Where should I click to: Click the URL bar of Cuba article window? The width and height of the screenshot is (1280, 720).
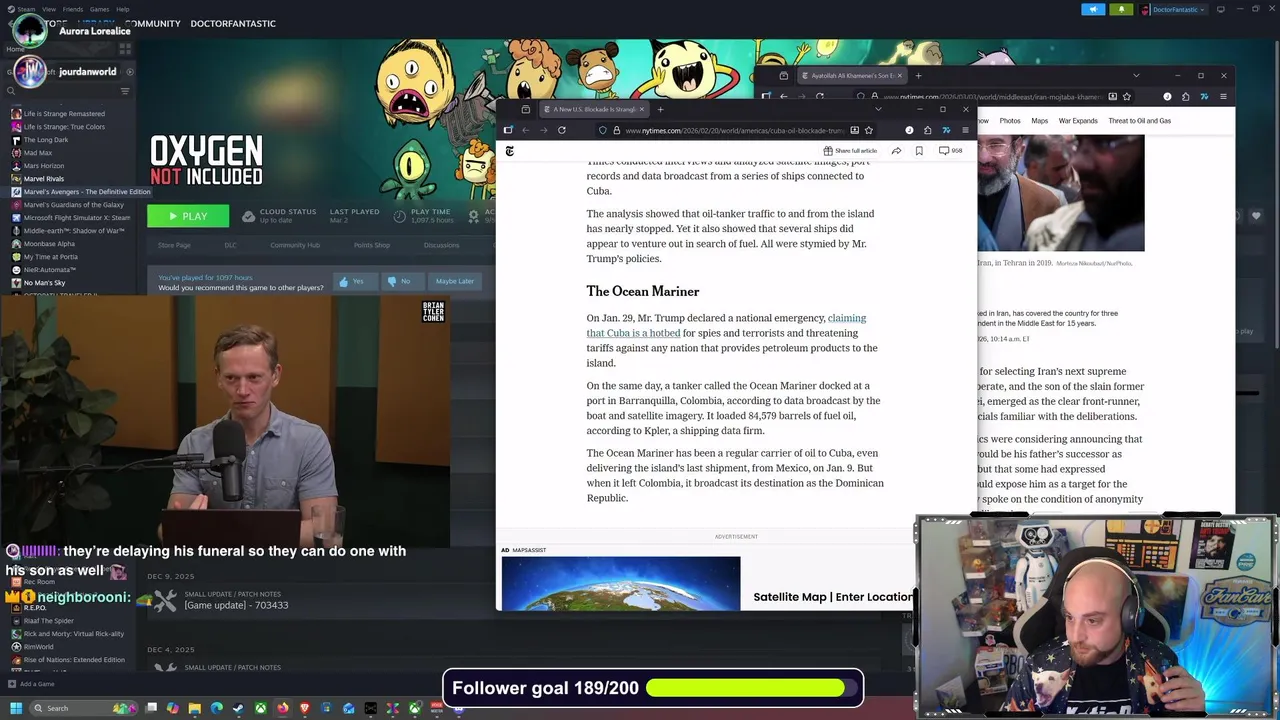734,130
